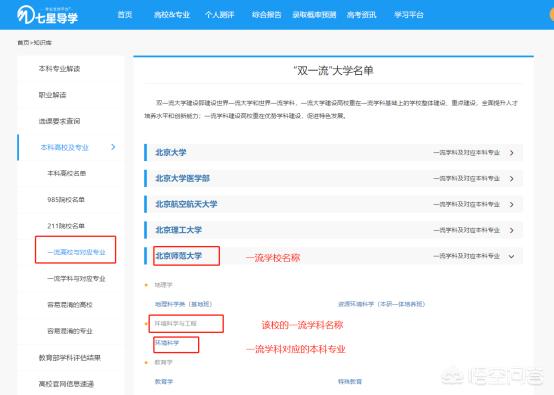Open the 学习平台 nav item
The width and height of the screenshot is (554, 395).
[409, 15]
